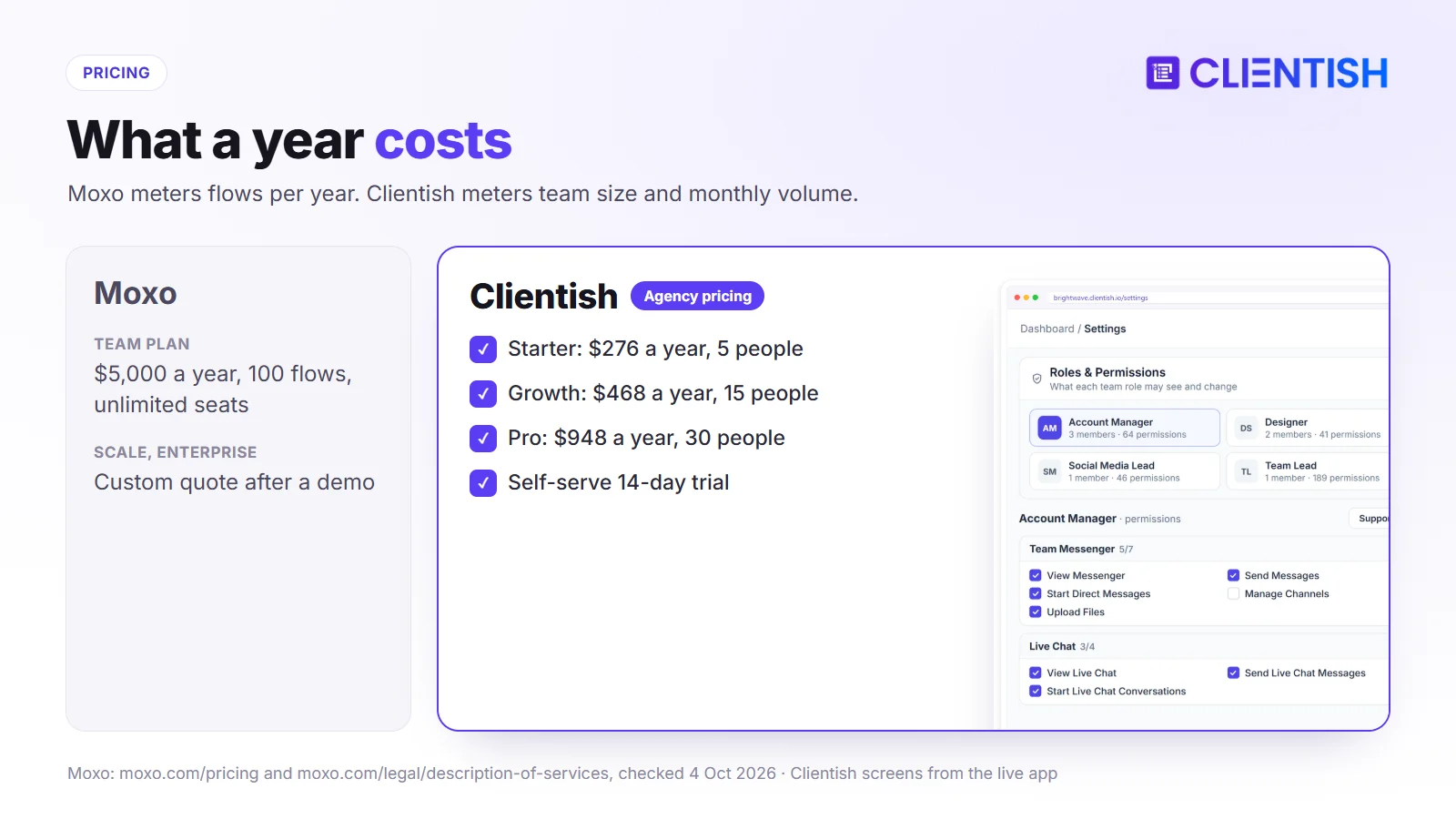Screen dimensions: 1456x819
Task: Click the source footnote about moxo.com/pricing
Action: point(562,773)
